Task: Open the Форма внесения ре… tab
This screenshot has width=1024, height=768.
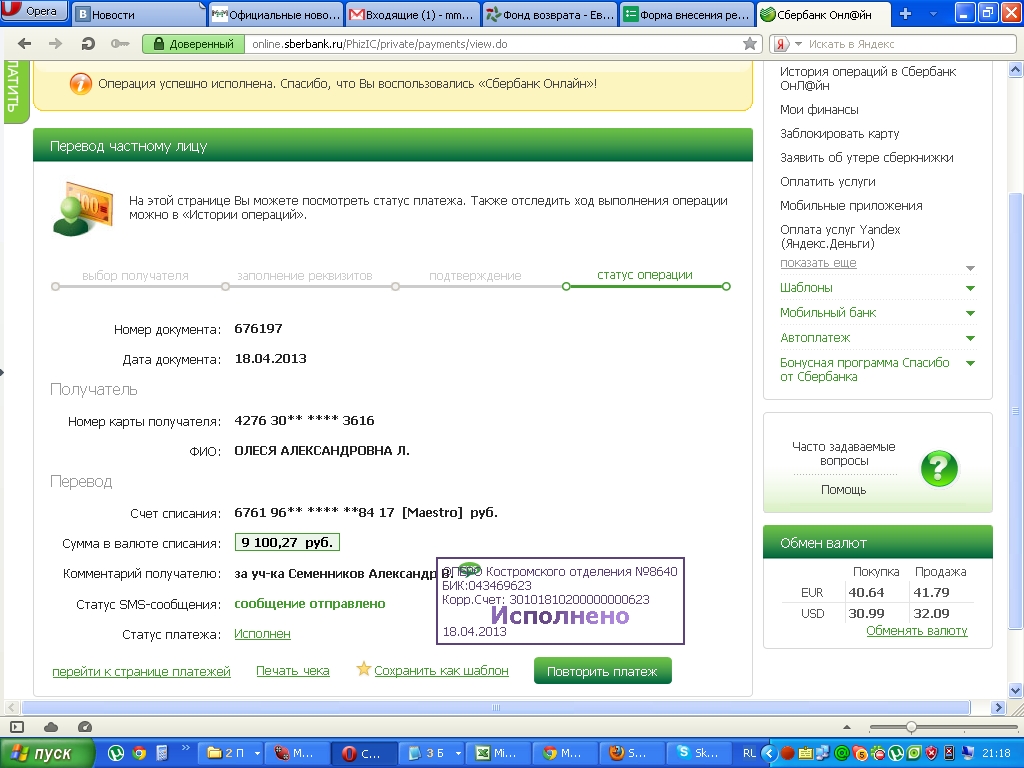Action: click(686, 14)
